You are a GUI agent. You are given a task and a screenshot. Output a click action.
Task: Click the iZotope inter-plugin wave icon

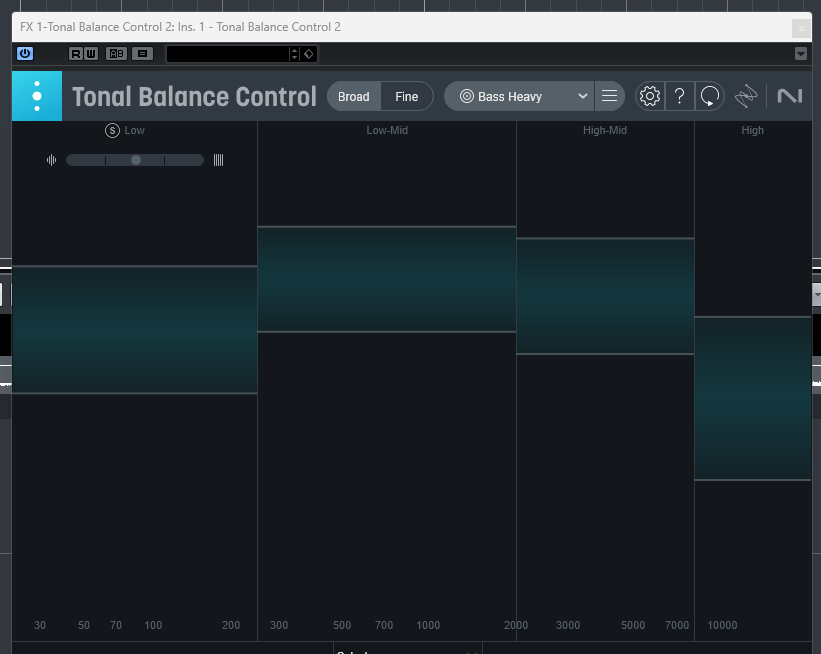coord(746,96)
